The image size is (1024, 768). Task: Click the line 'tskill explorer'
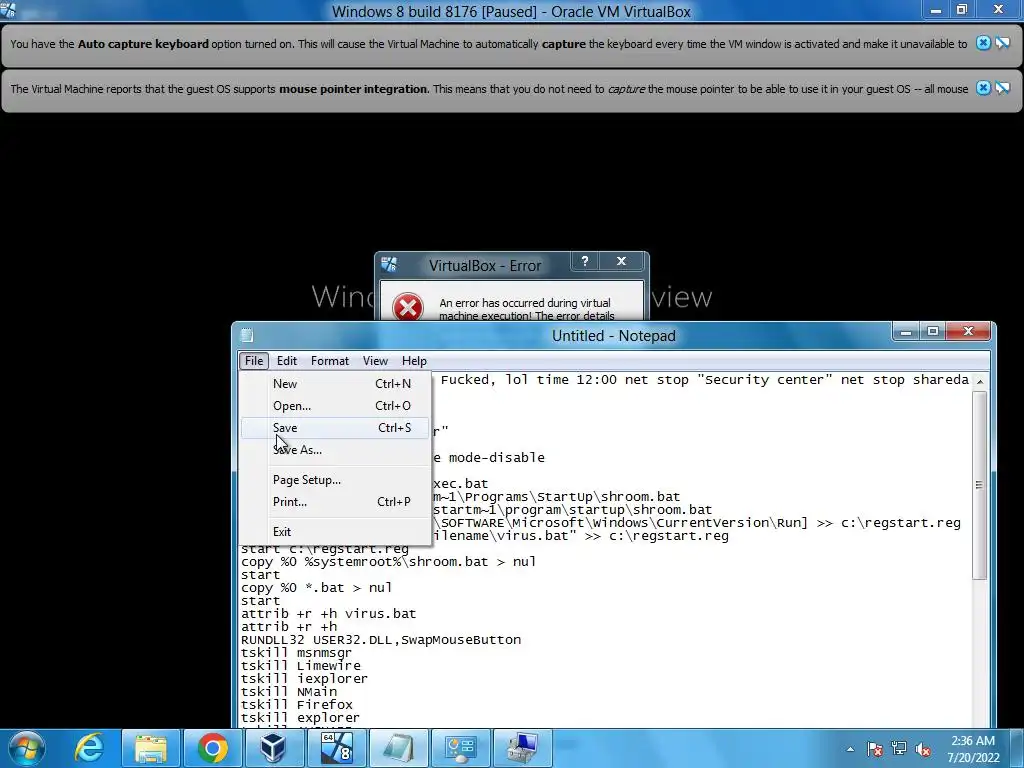tap(300, 718)
